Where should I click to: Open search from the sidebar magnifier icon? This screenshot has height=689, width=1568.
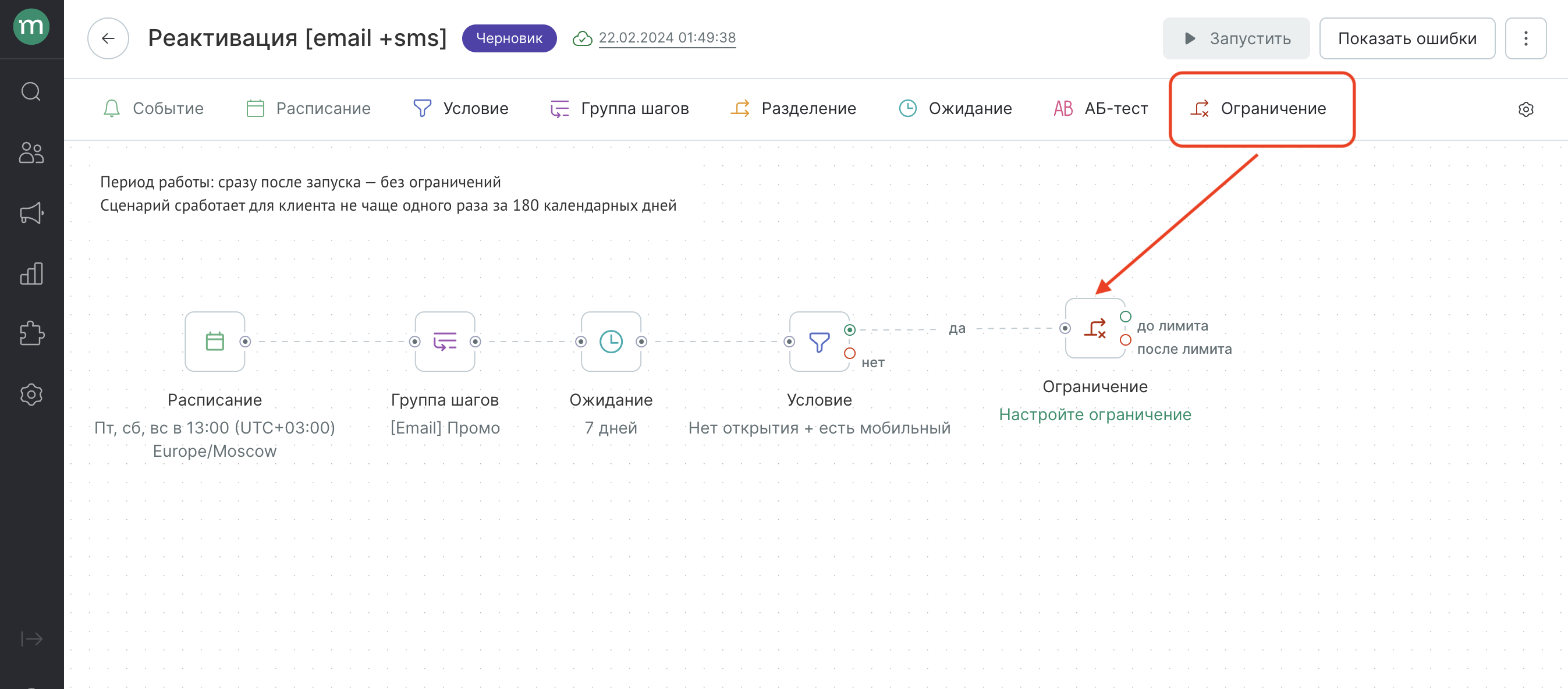pos(31,92)
